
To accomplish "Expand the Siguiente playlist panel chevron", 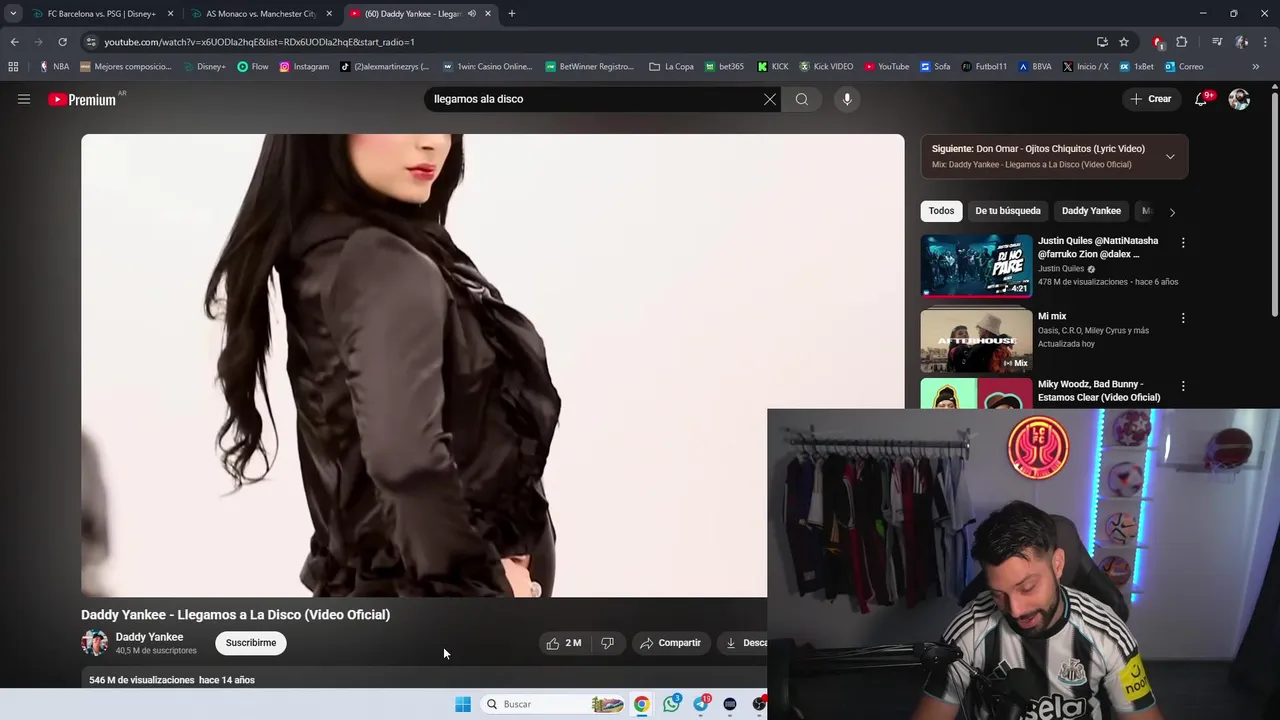I will [x=1170, y=156].
